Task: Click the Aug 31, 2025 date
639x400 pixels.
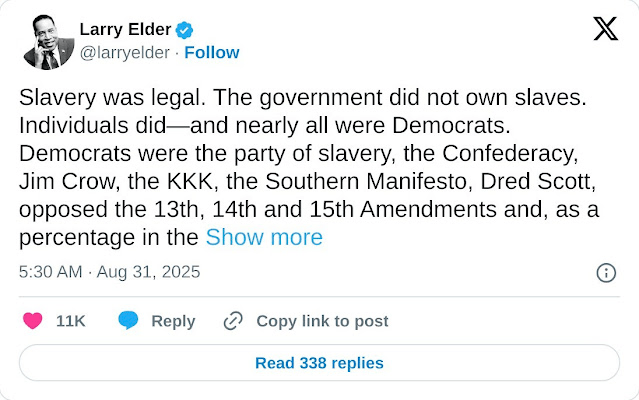Action: click(150, 272)
